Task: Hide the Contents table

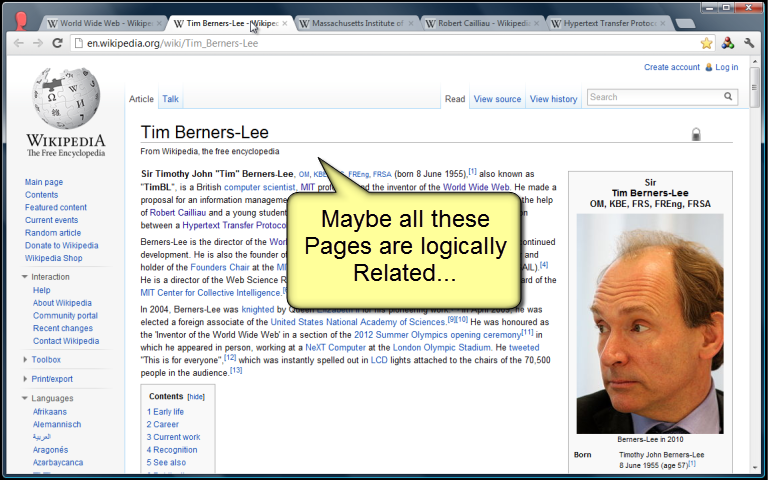Action: point(196,397)
